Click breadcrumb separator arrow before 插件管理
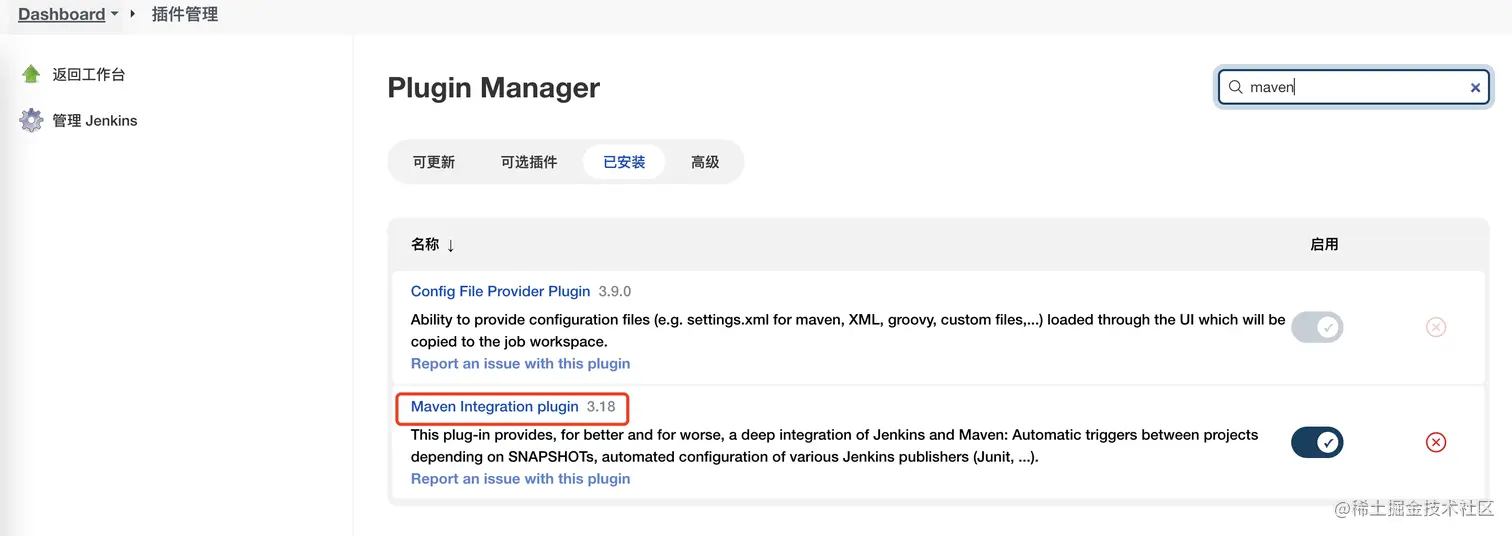Screen dimensions: 1512x536 click(133, 14)
